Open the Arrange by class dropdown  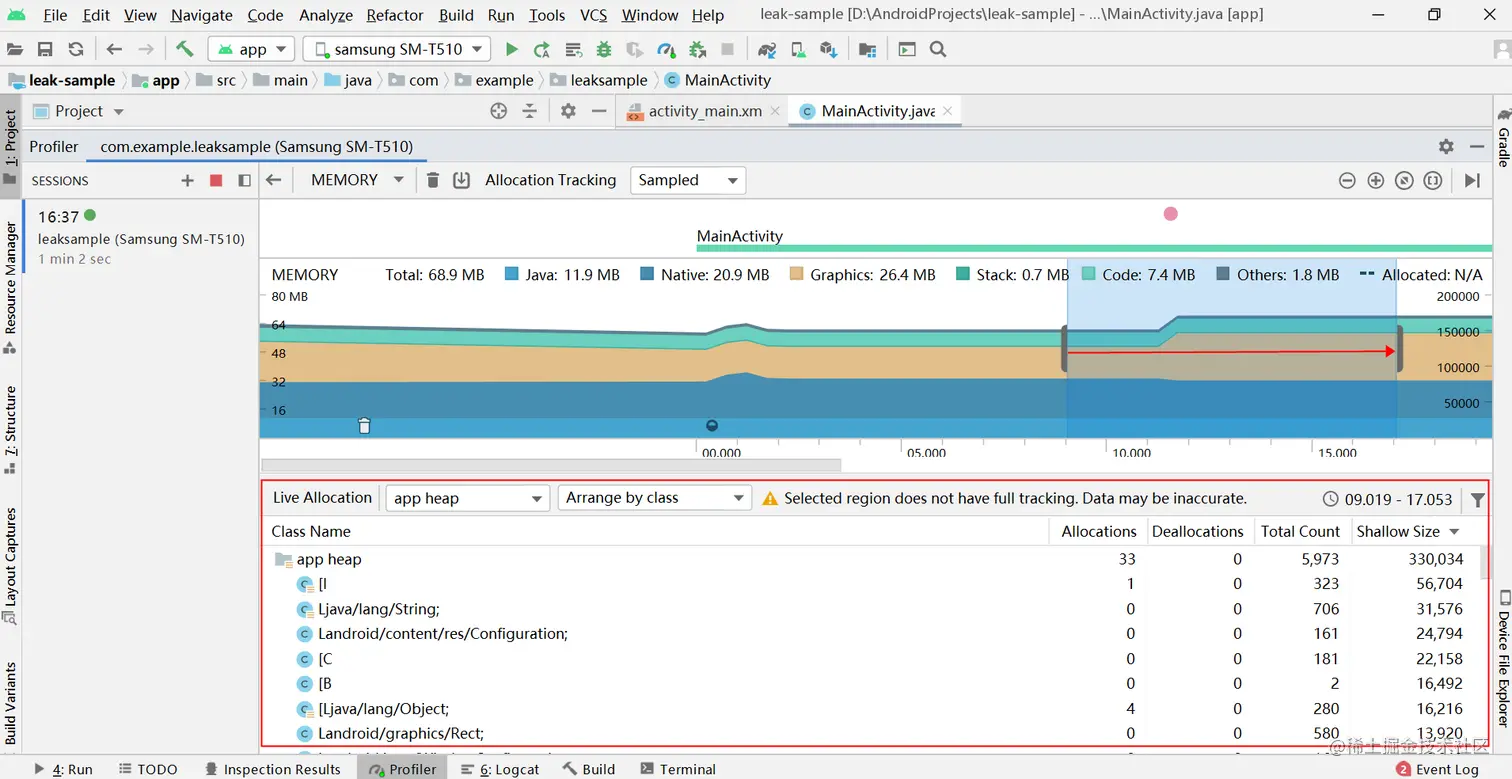(x=654, y=498)
